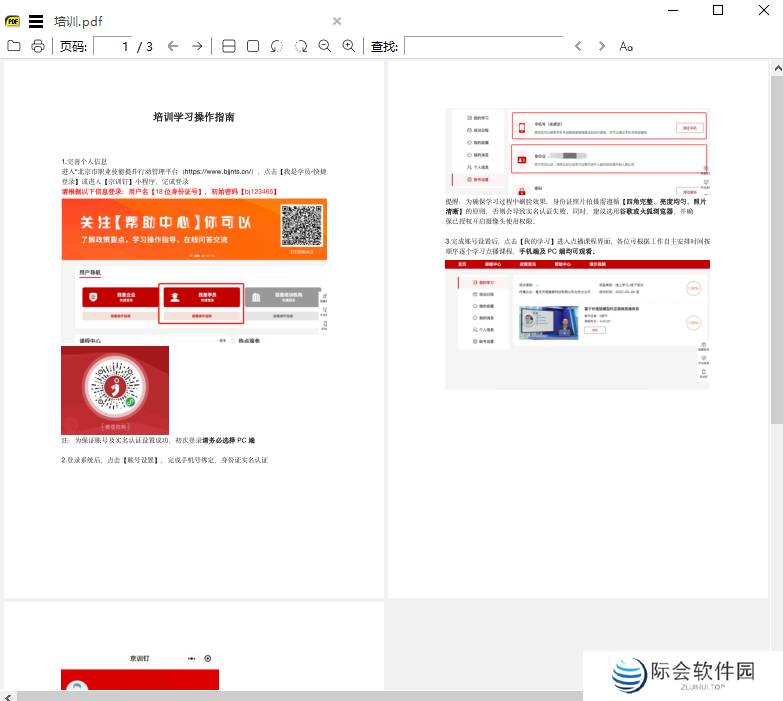The width and height of the screenshot is (783, 701).
Task: Click the open file folder icon
Action: coord(13,46)
